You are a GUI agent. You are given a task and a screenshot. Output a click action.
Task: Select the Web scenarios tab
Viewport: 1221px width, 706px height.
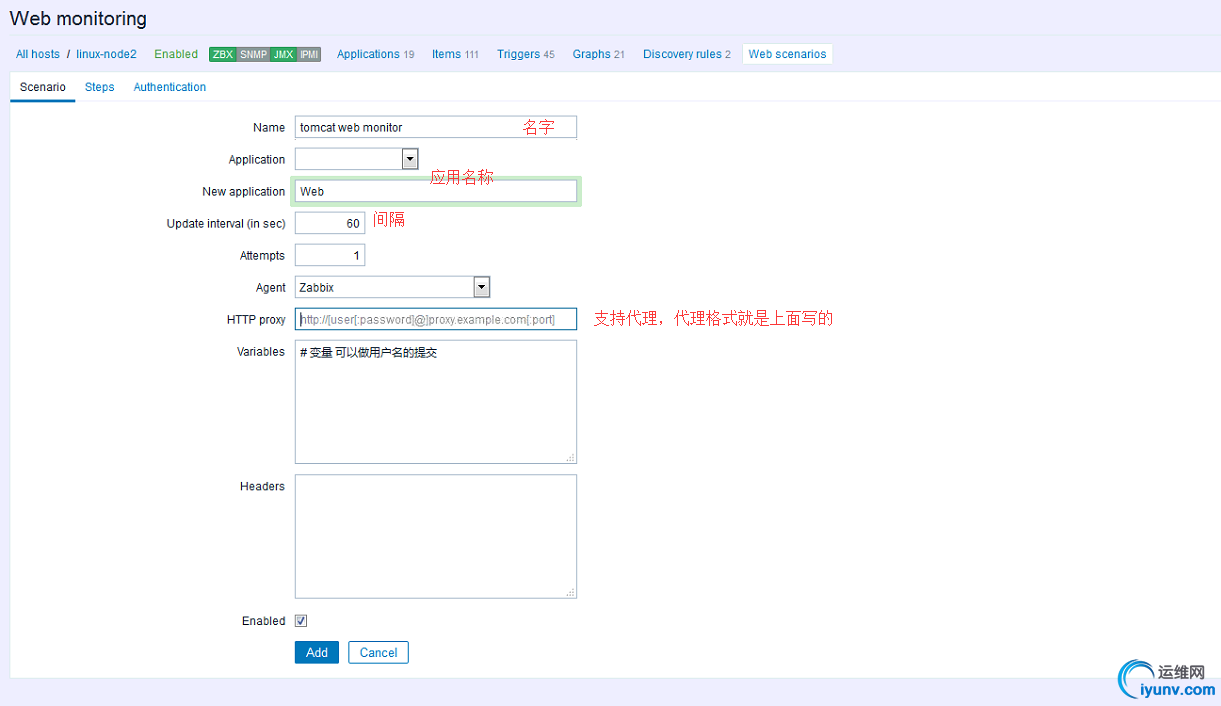[x=788, y=54]
